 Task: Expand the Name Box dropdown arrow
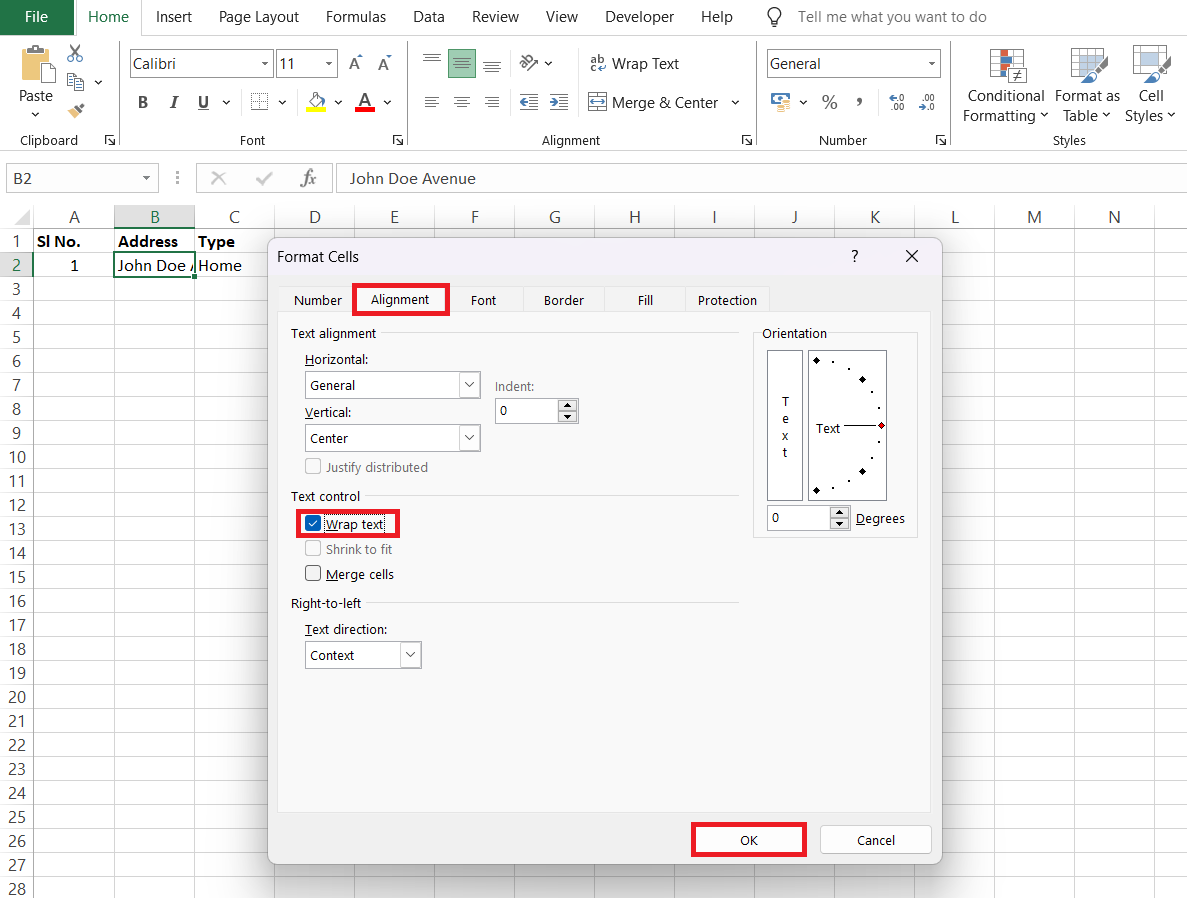[146, 178]
